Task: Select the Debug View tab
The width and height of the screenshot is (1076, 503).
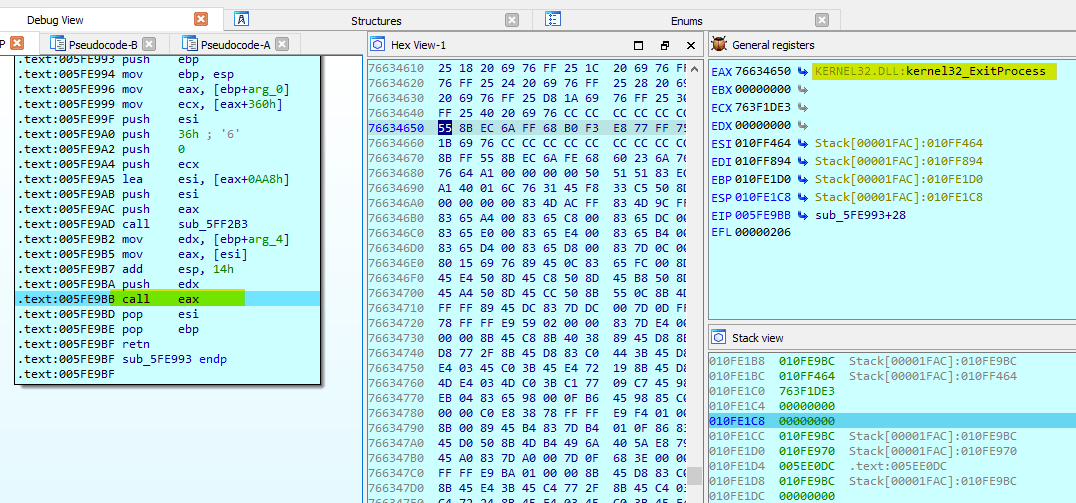Action: (x=56, y=21)
